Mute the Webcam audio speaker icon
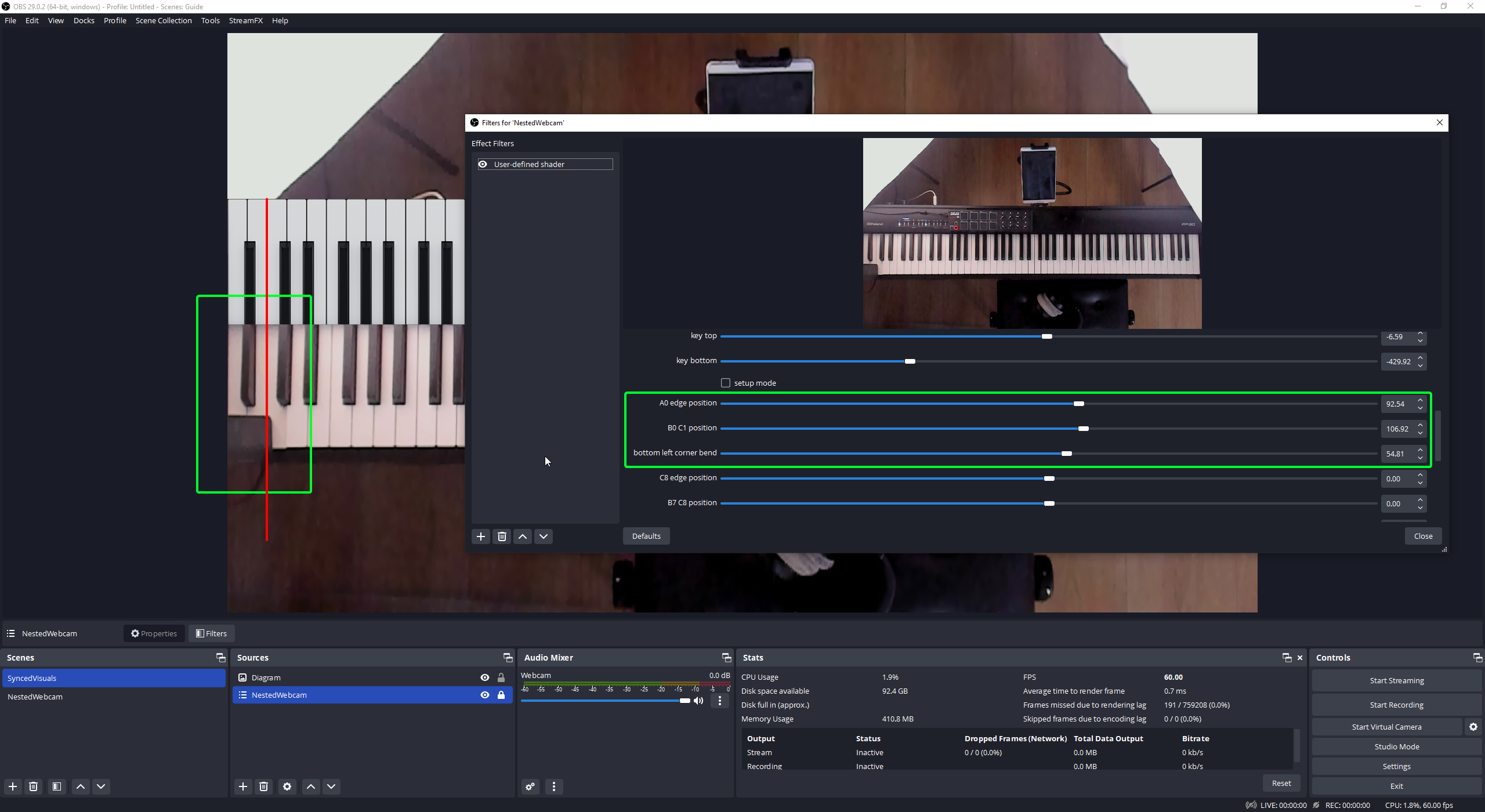The height and width of the screenshot is (812, 1485). coord(698,701)
